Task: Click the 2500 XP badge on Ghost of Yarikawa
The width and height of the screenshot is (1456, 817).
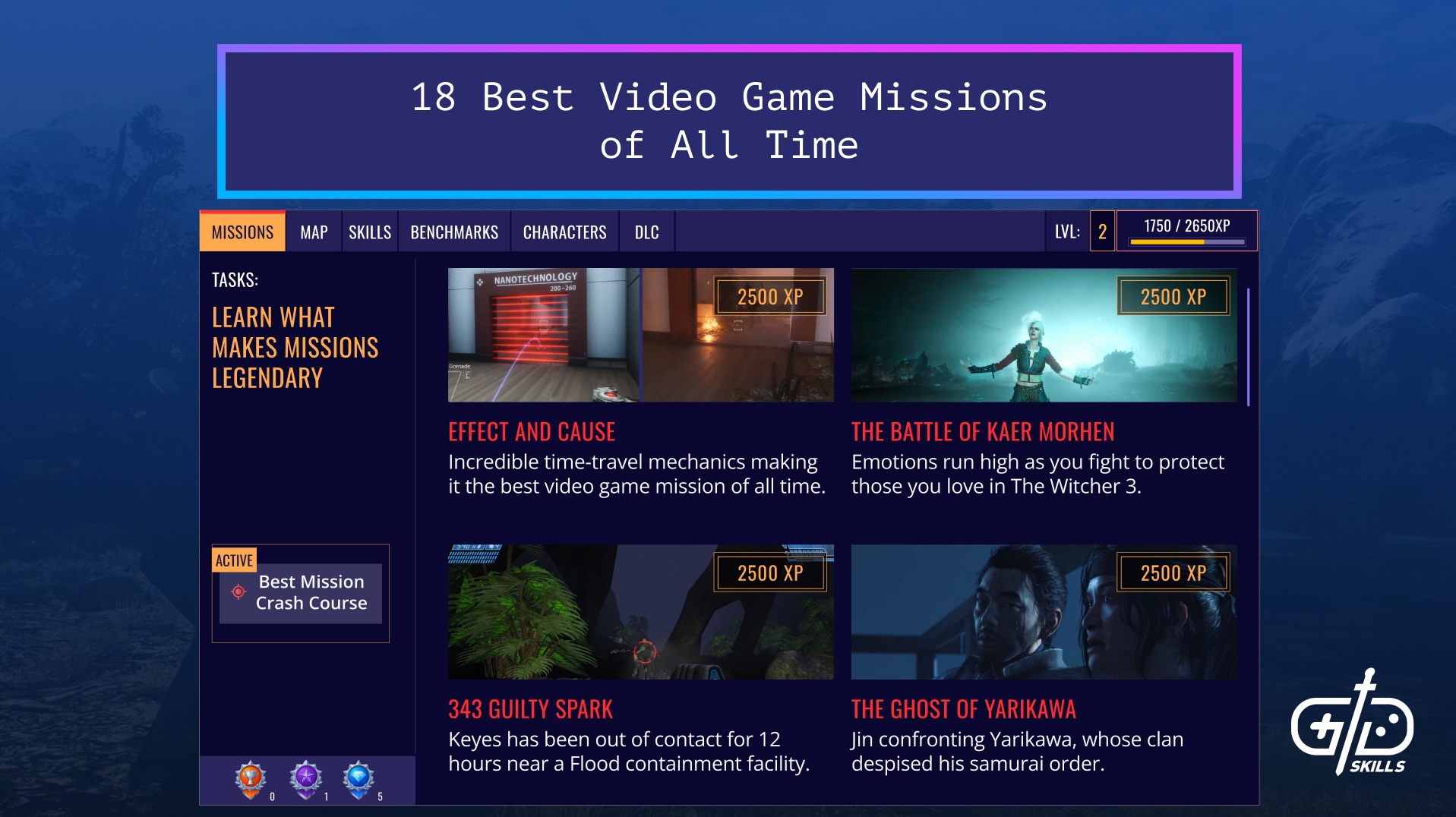Action: (x=1173, y=573)
